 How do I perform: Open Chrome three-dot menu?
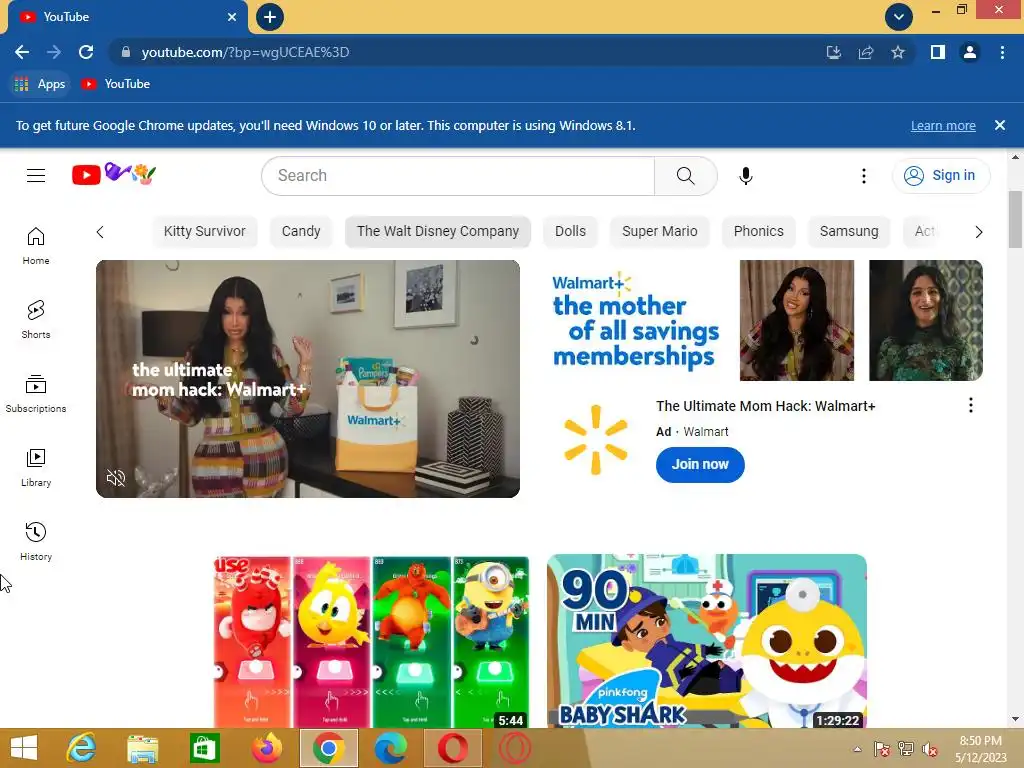(x=1002, y=52)
